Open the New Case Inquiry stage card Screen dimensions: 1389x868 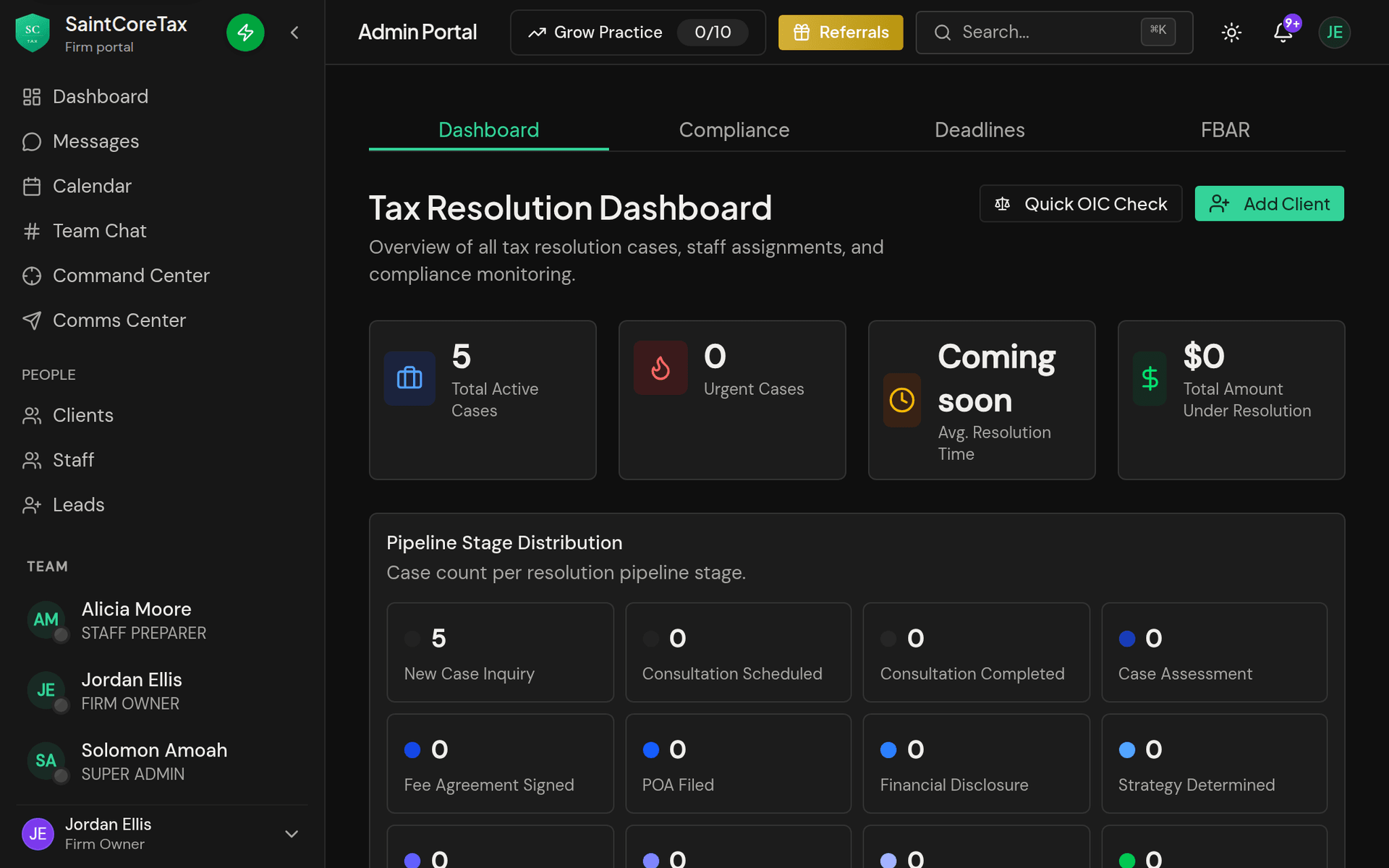point(501,652)
